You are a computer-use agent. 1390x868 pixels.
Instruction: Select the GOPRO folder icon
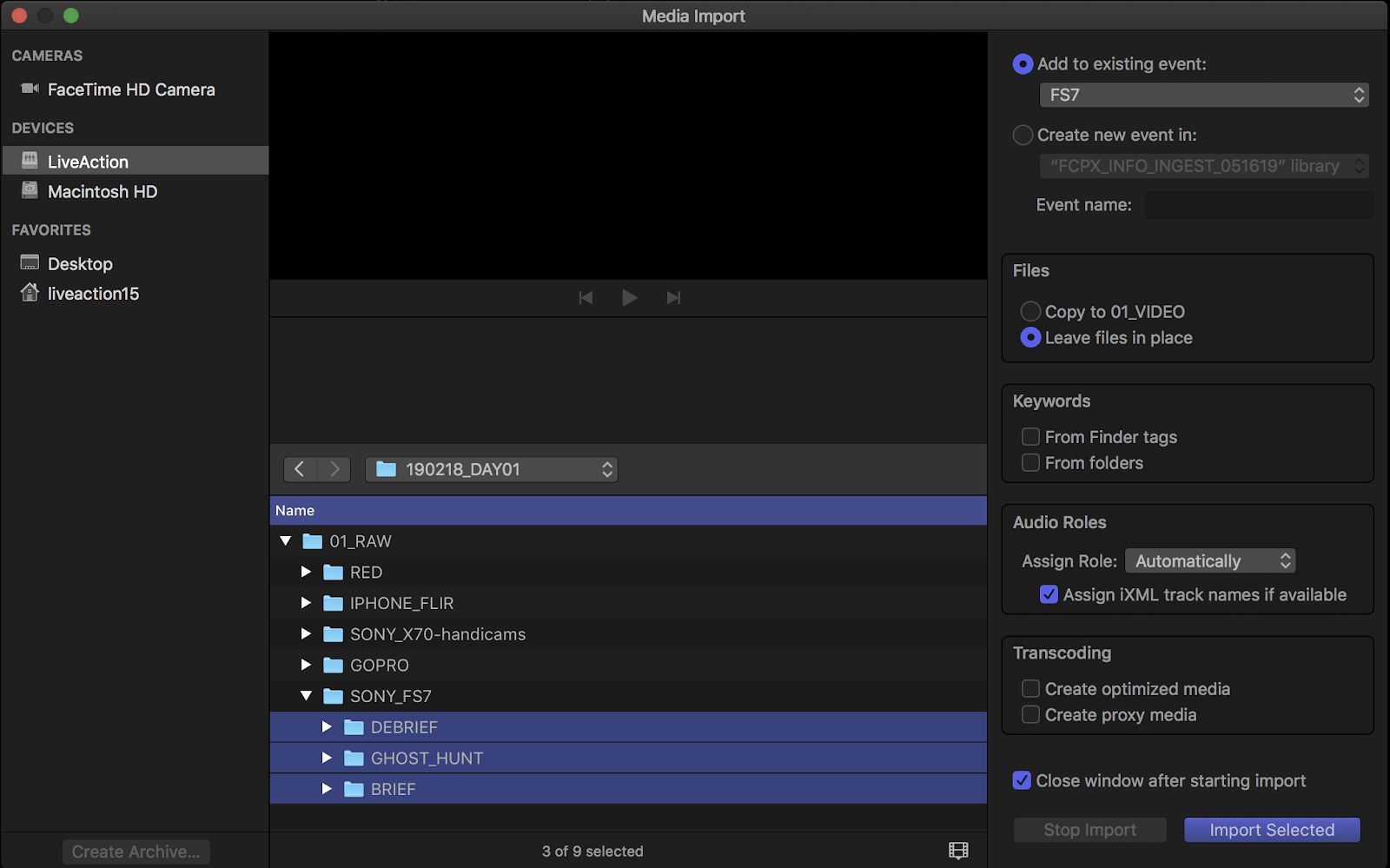coord(333,666)
